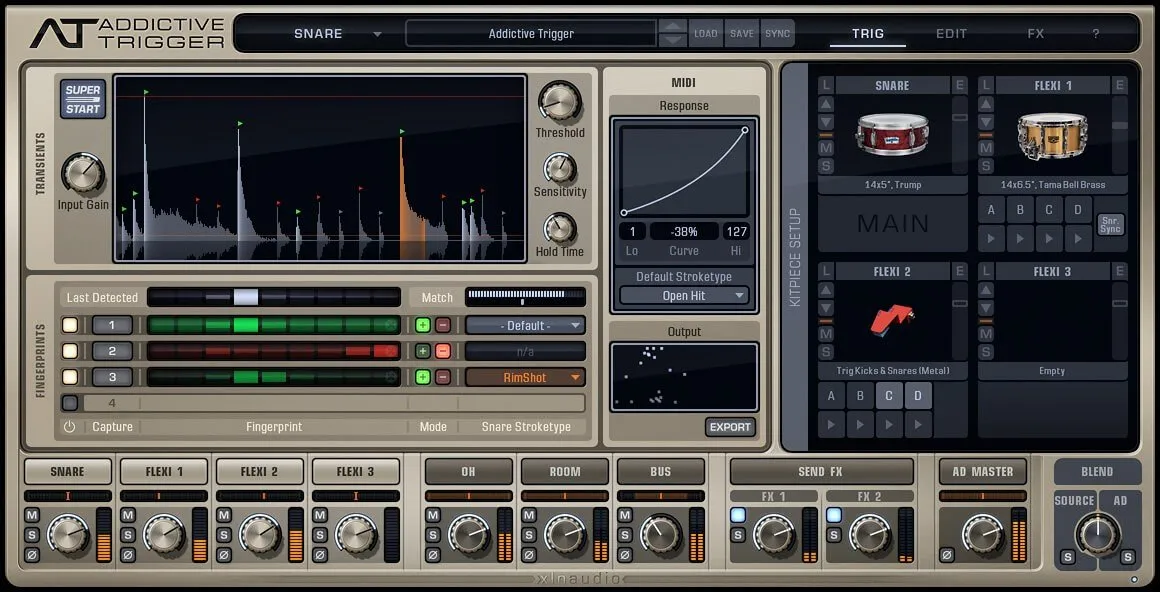Click the SAVE button in the top bar
The width and height of the screenshot is (1160, 592).
tap(741, 32)
